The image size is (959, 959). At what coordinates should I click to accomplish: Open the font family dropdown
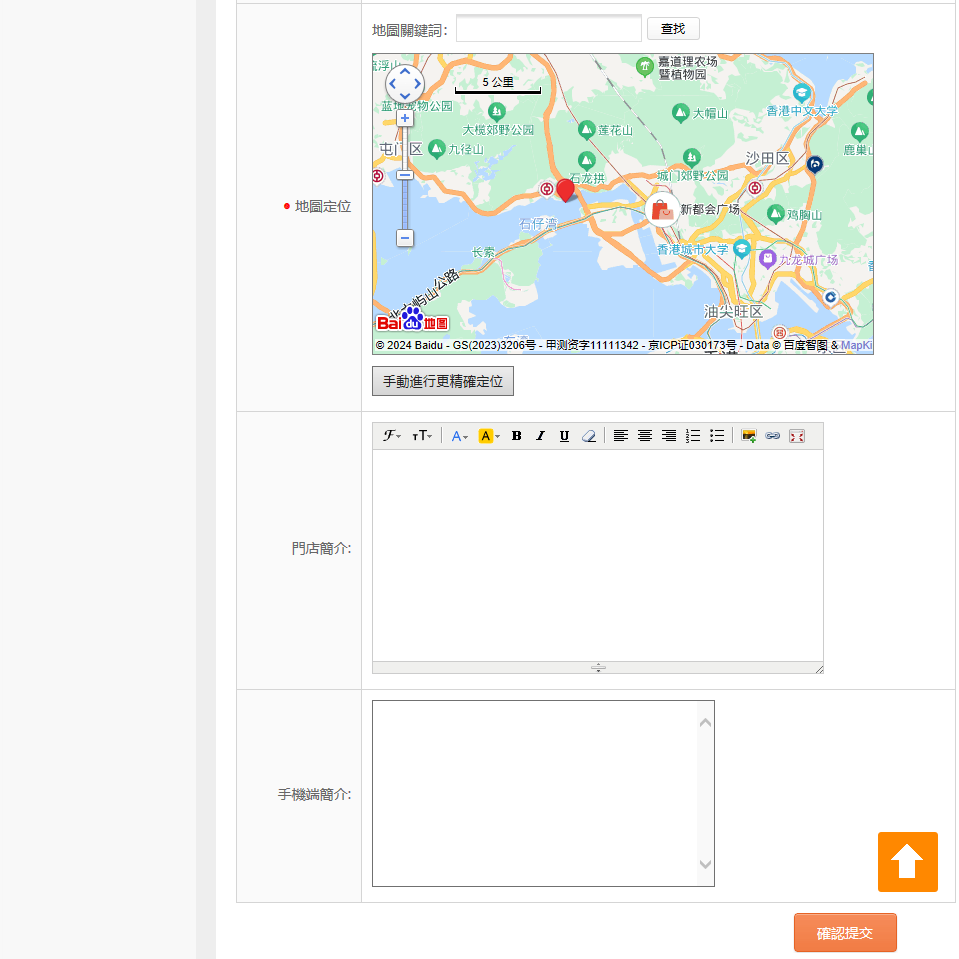point(391,436)
